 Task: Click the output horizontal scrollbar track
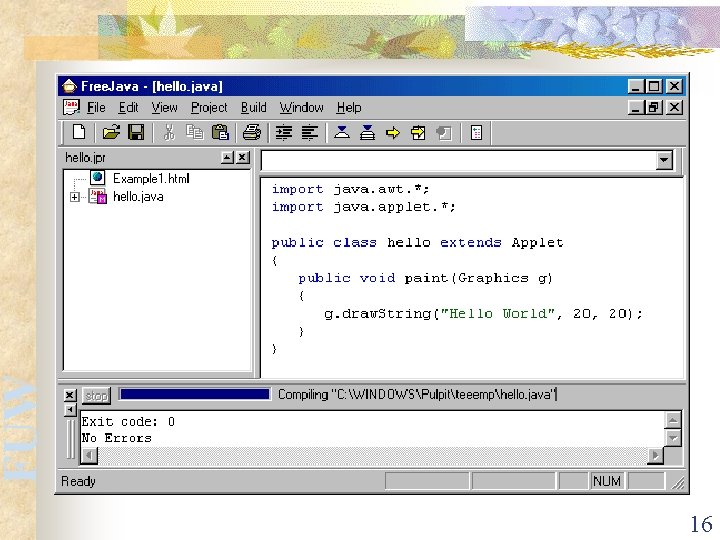372,456
